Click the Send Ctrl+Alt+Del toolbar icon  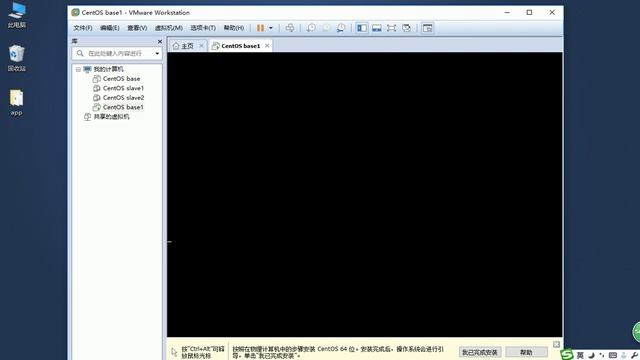coord(290,28)
